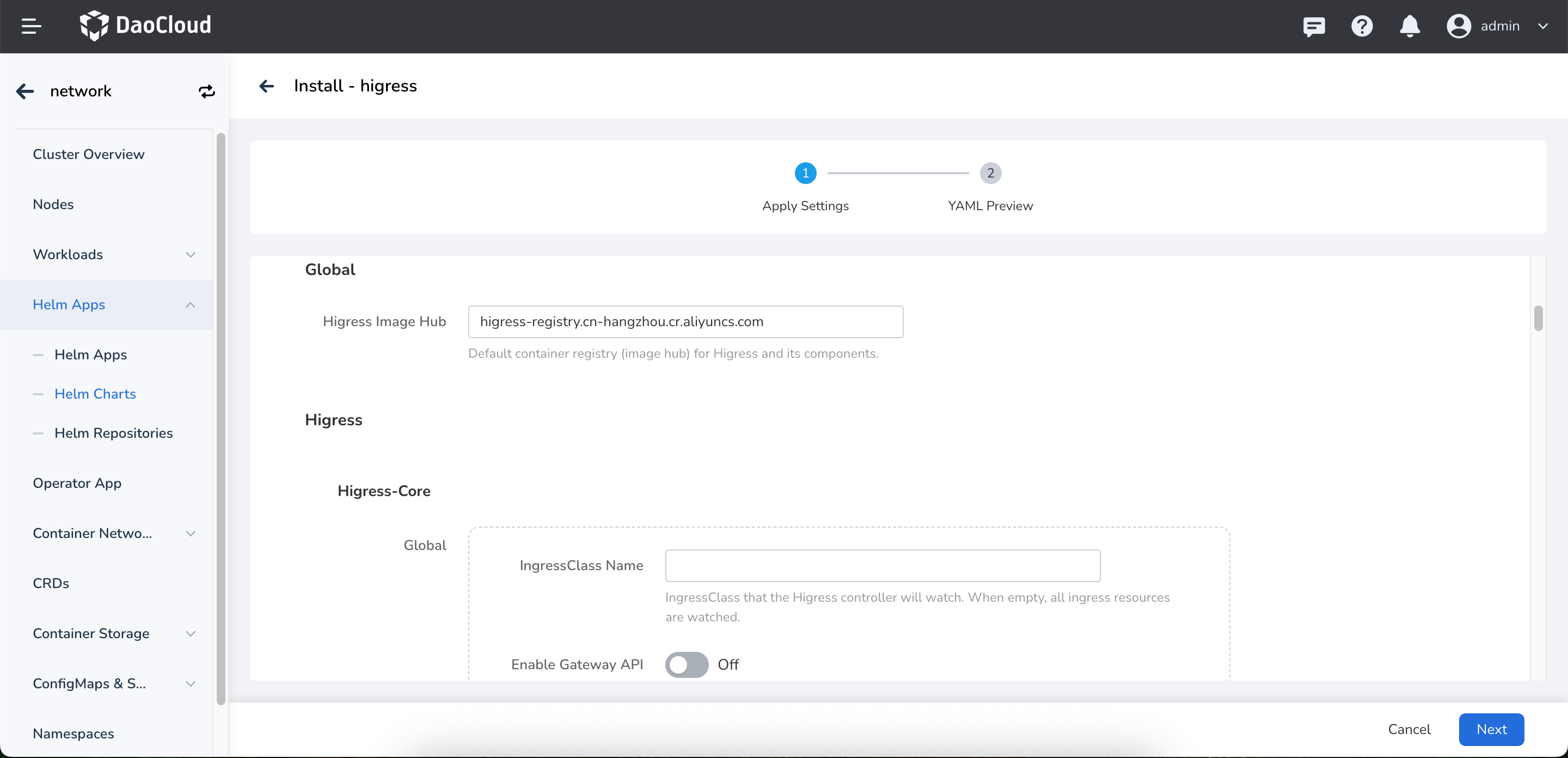
Task: Click the DaoCloud logo
Action: [x=145, y=26]
